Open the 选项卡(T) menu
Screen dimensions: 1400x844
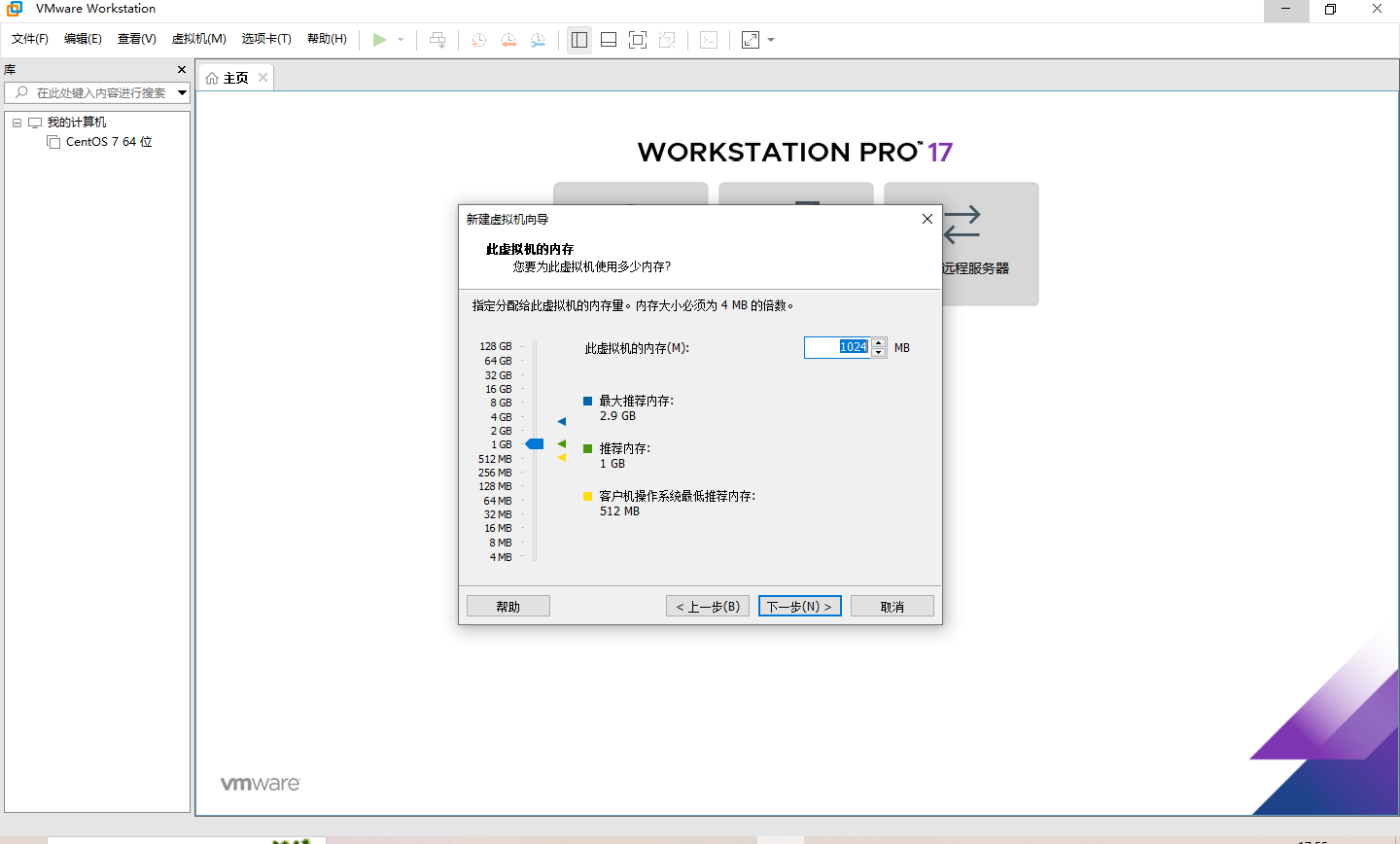pos(266,39)
